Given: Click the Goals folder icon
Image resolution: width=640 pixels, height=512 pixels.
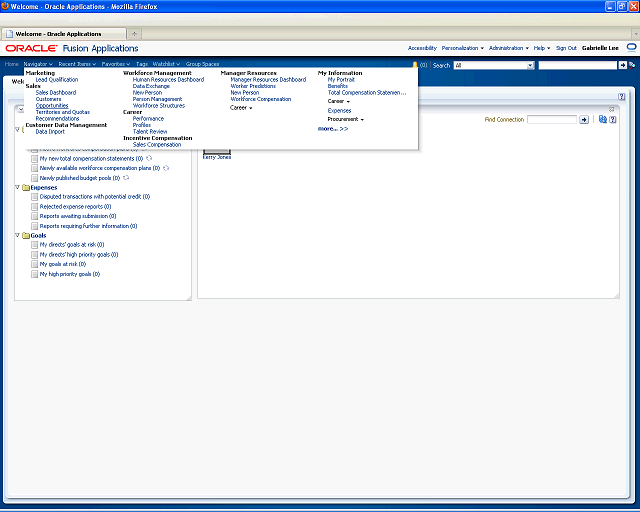Looking at the screenshot, I should coord(26,236).
